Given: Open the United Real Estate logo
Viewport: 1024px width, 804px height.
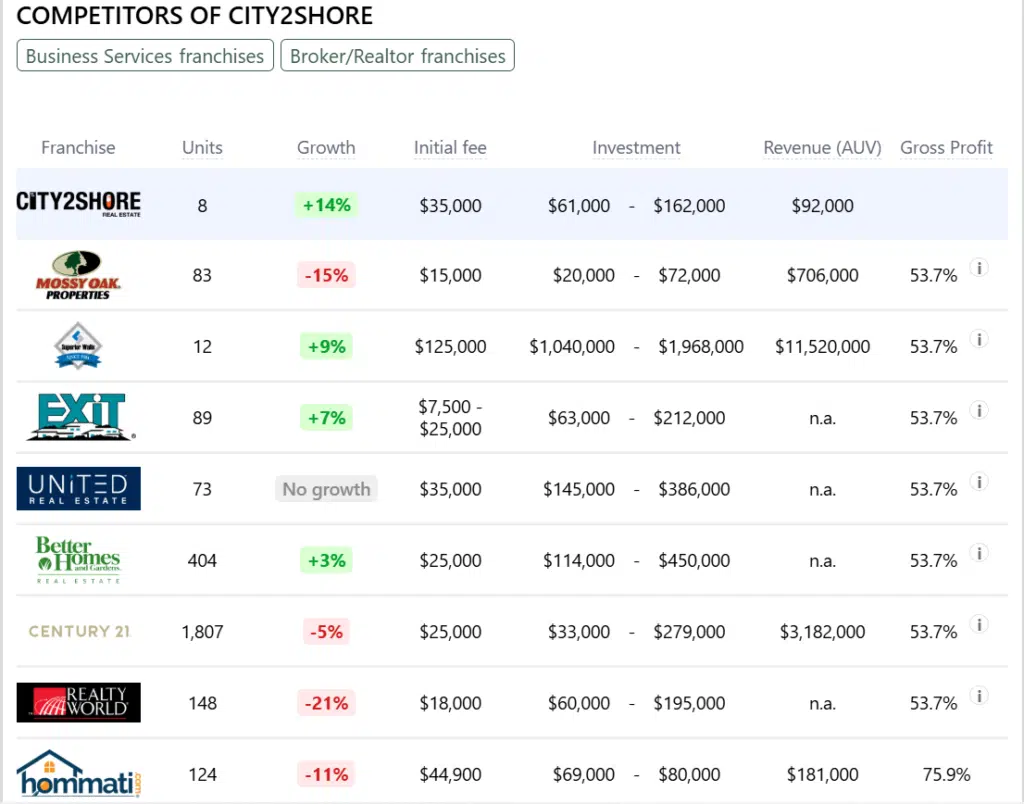Looking at the screenshot, I should (x=78, y=489).
